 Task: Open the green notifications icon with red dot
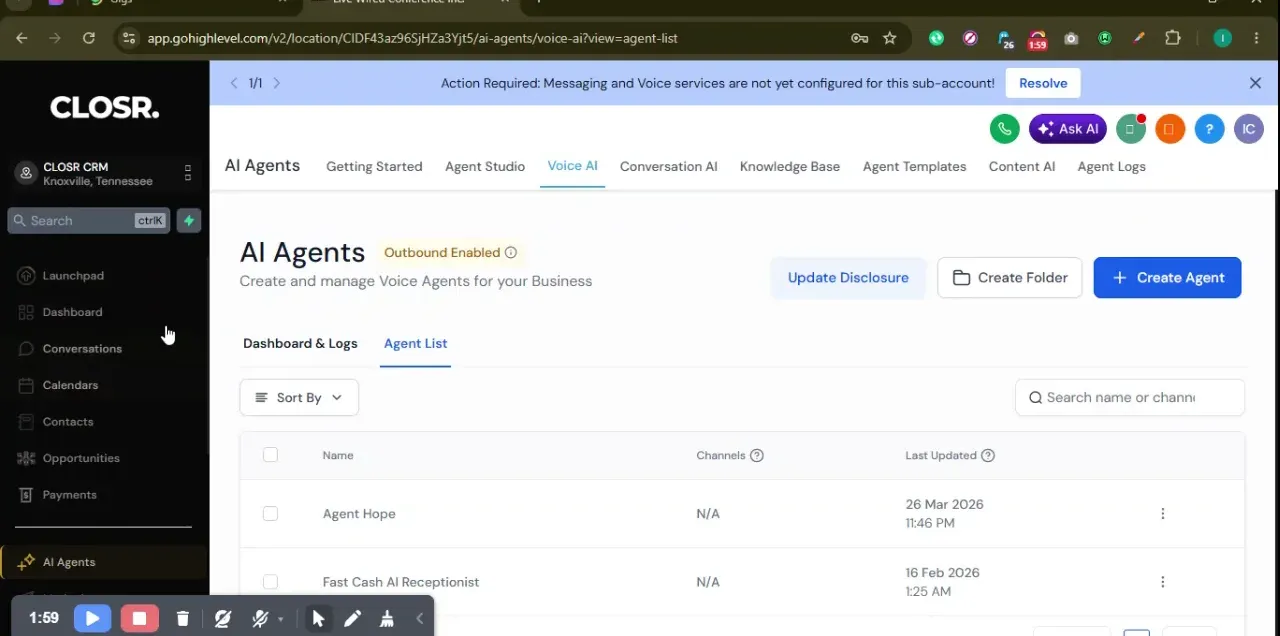point(1131,129)
